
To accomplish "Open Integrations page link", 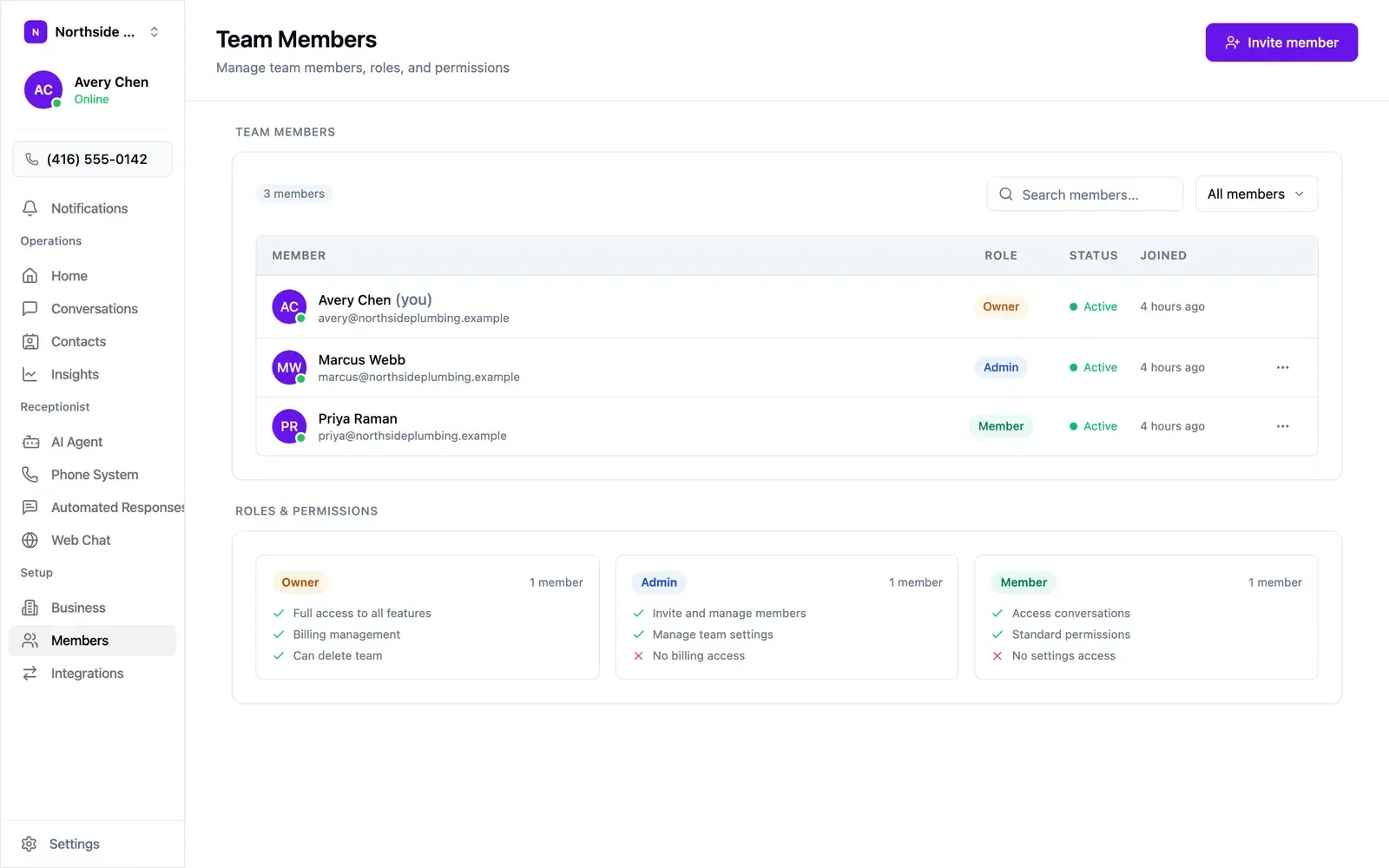I will (x=93, y=674).
